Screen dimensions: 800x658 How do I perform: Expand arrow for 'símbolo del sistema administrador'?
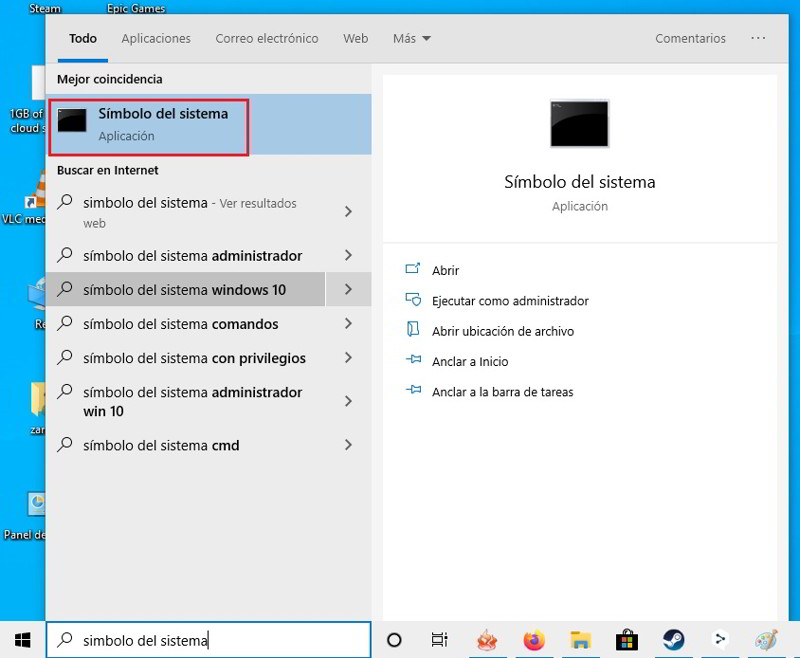click(348, 256)
